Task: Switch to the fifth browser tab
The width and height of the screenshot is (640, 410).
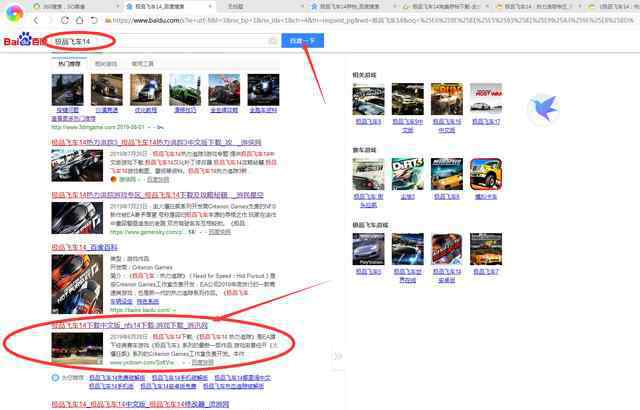Action: (445, 7)
